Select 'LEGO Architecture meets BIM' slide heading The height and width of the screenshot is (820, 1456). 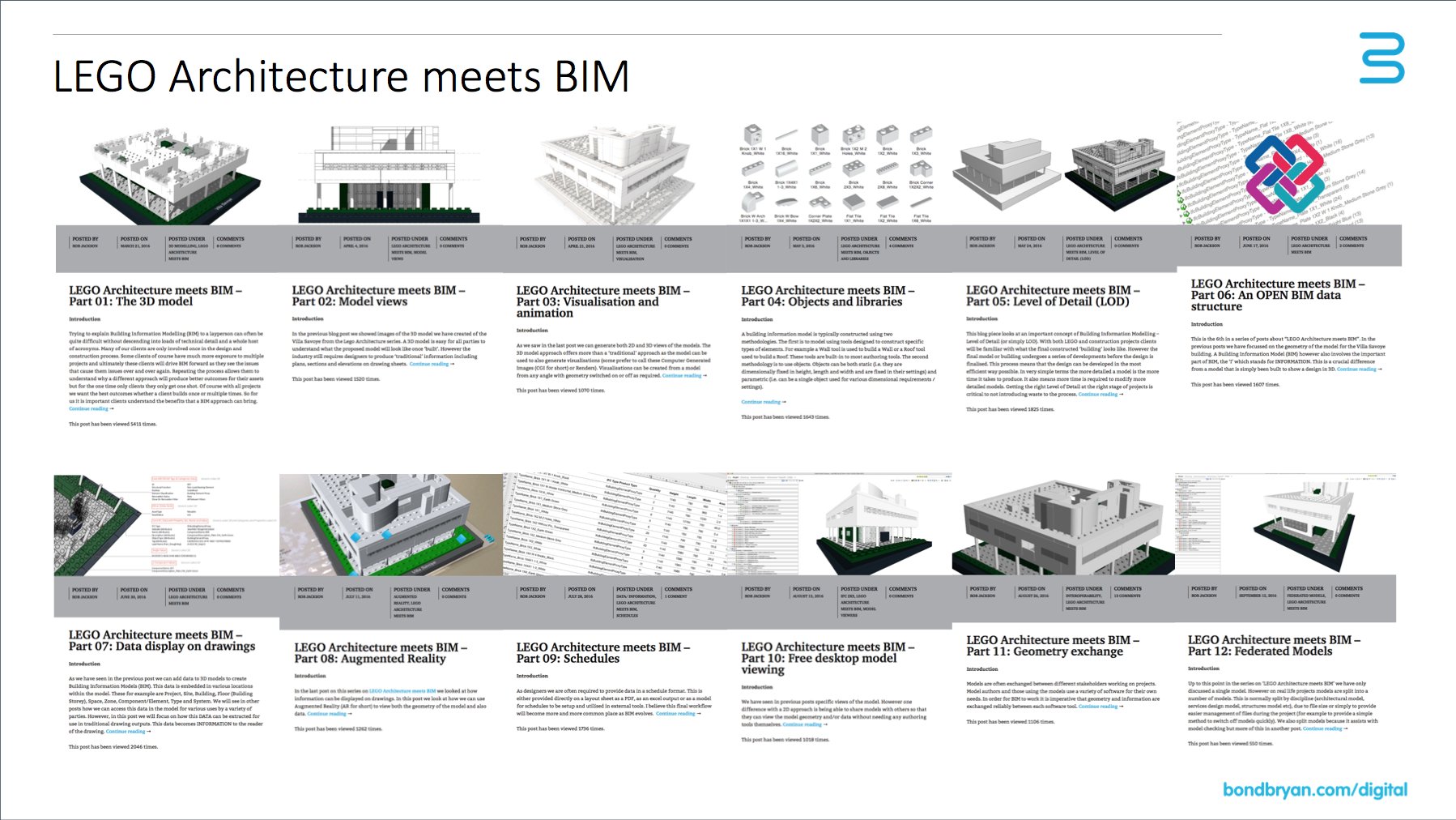(341, 76)
